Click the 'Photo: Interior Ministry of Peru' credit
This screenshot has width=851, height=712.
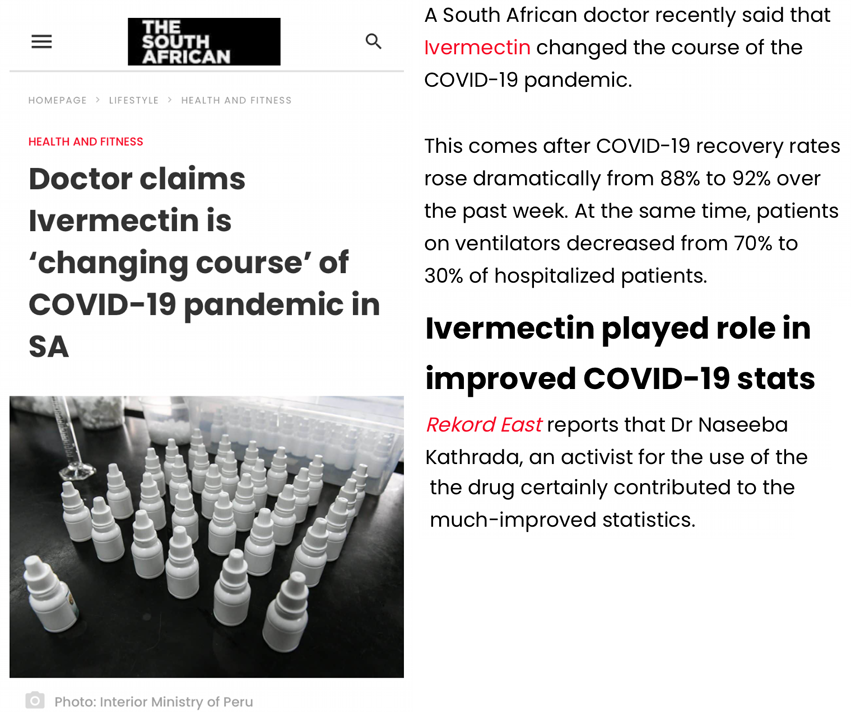(153, 702)
